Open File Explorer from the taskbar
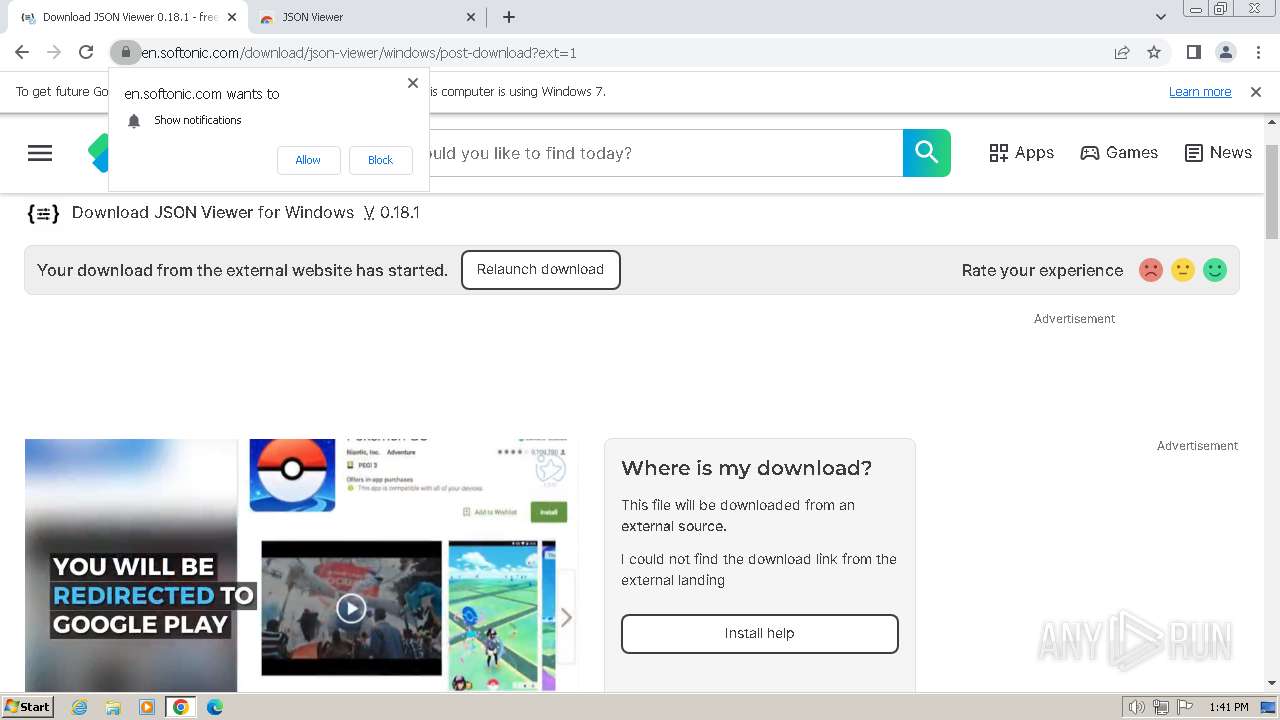1280x720 pixels. (x=113, y=707)
